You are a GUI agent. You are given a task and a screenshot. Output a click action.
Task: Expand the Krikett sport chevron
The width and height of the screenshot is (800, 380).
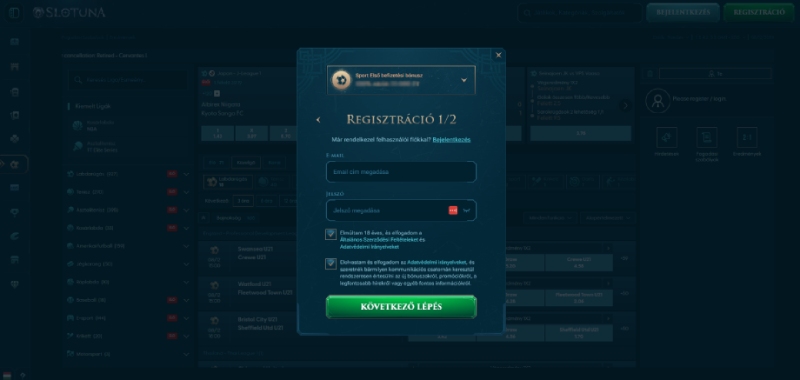coord(186,336)
